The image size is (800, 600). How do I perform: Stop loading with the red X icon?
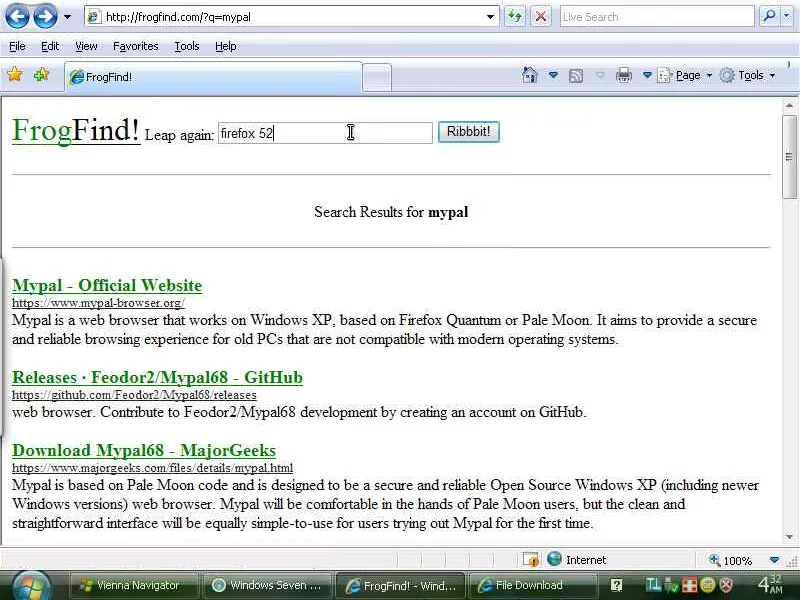pos(541,17)
